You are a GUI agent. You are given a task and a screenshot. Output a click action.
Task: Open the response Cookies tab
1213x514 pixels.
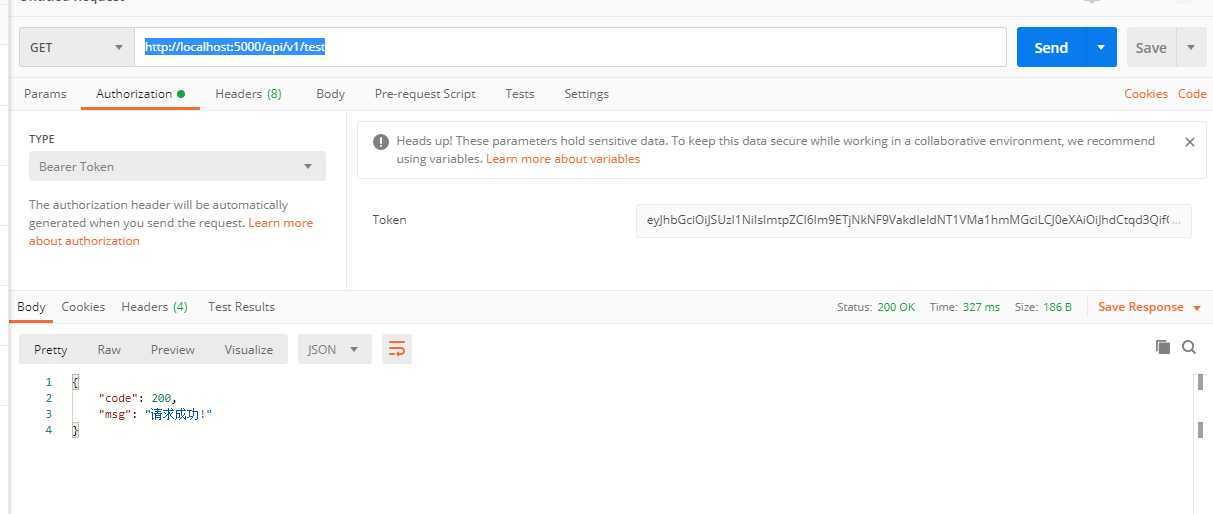[x=83, y=307]
